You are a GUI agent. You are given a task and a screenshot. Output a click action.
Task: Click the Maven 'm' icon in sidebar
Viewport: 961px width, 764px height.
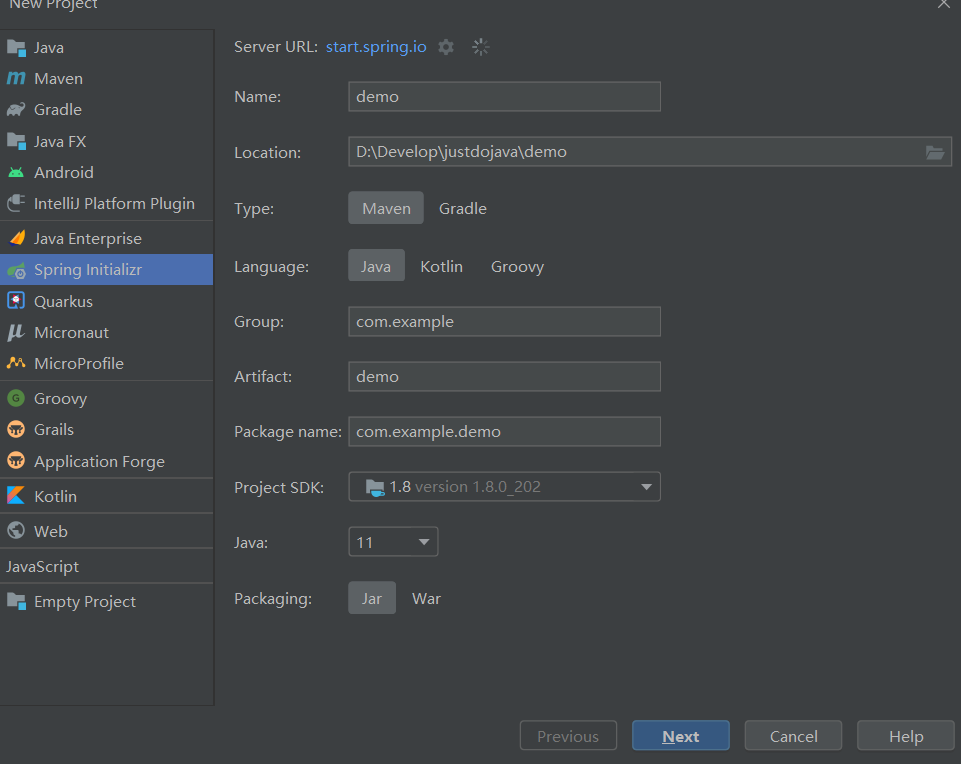coord(16,78)
